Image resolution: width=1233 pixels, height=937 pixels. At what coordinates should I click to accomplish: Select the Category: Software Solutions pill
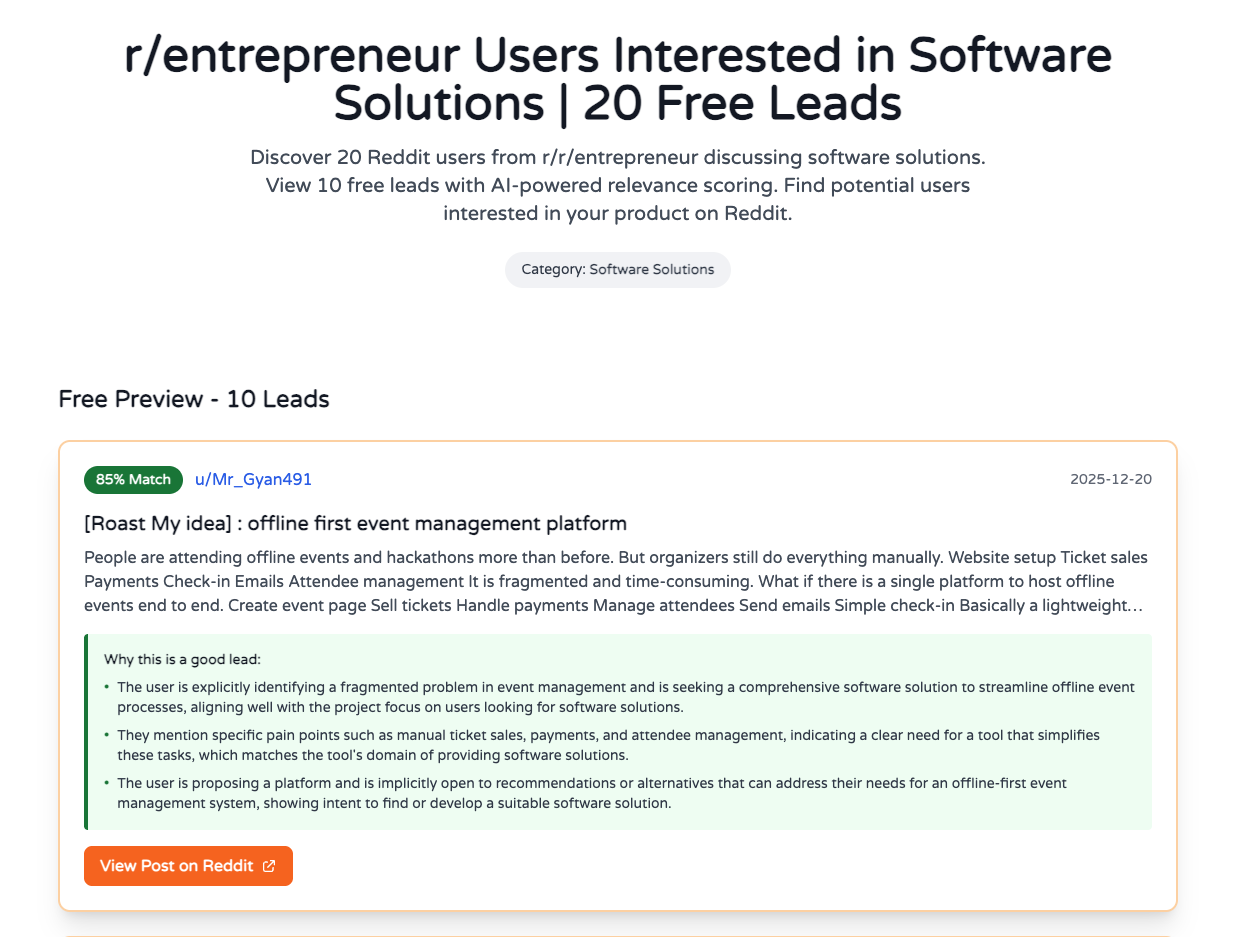click(617, 270)
